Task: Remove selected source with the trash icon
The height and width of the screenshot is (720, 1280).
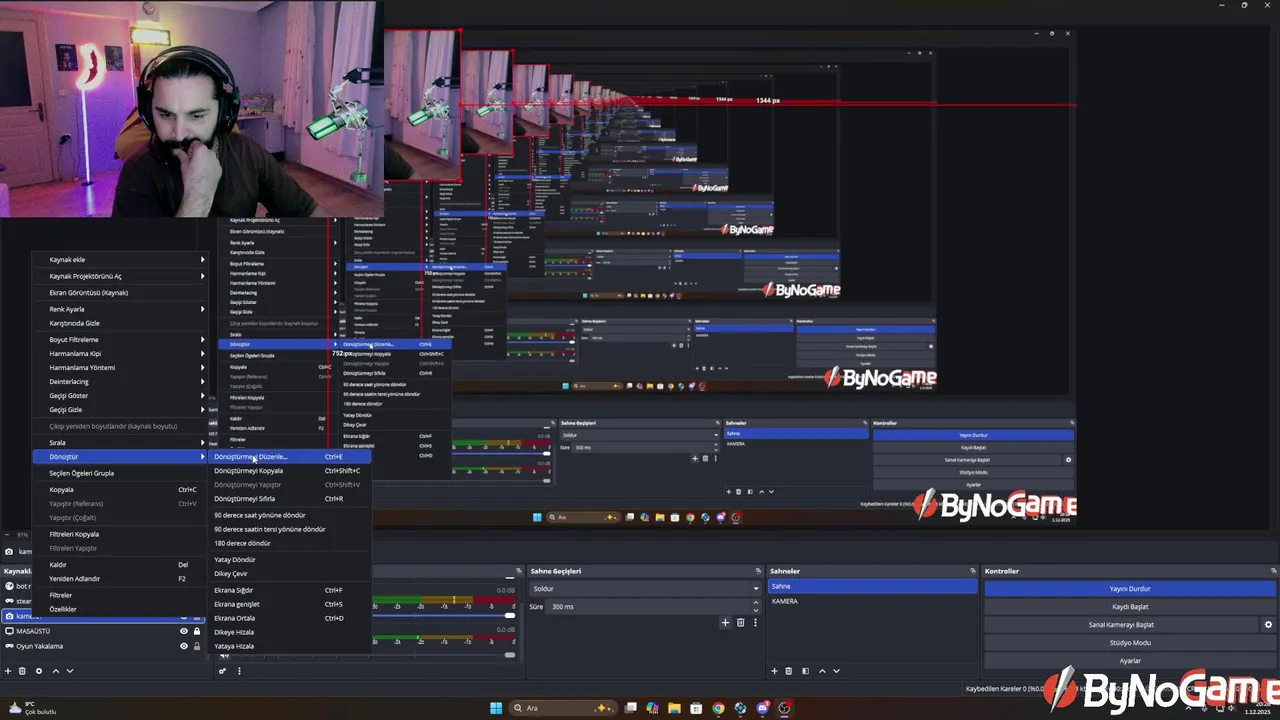Action: point(22,671)
